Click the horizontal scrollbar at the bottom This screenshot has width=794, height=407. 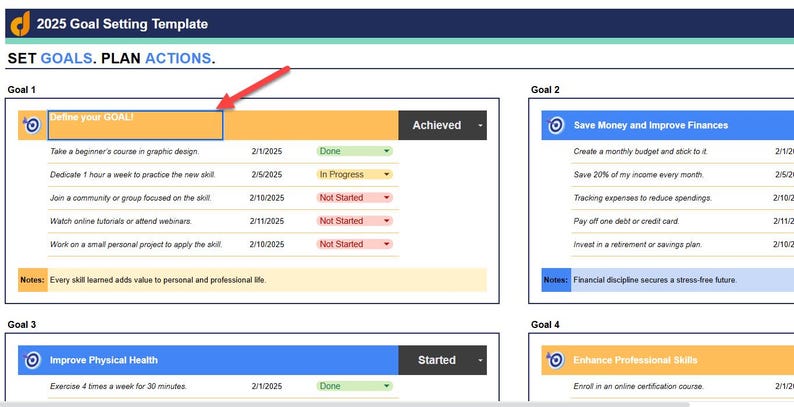(x=344, y=404)
